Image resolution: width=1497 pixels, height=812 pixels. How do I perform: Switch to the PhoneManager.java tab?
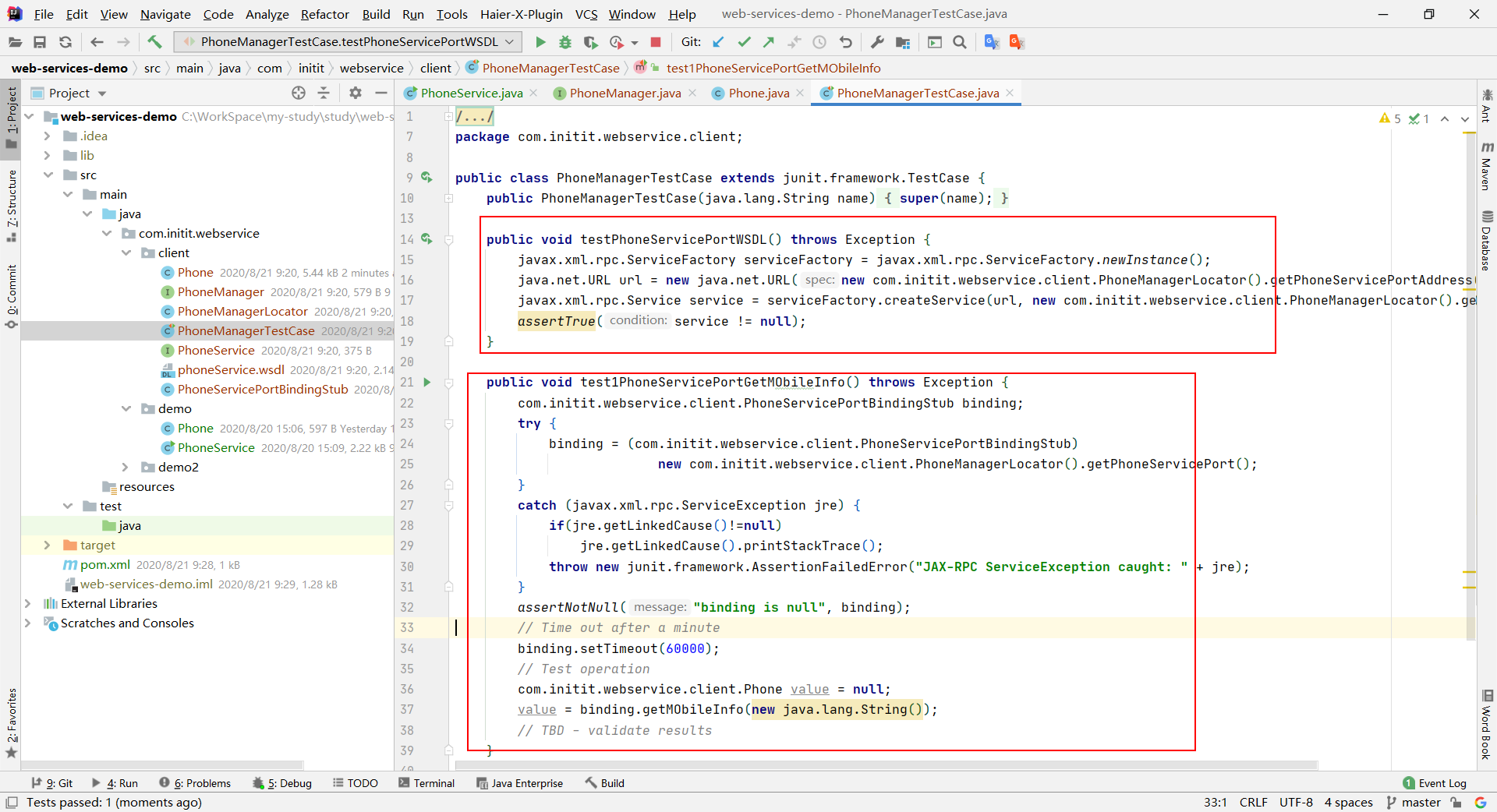coord(625,93)
